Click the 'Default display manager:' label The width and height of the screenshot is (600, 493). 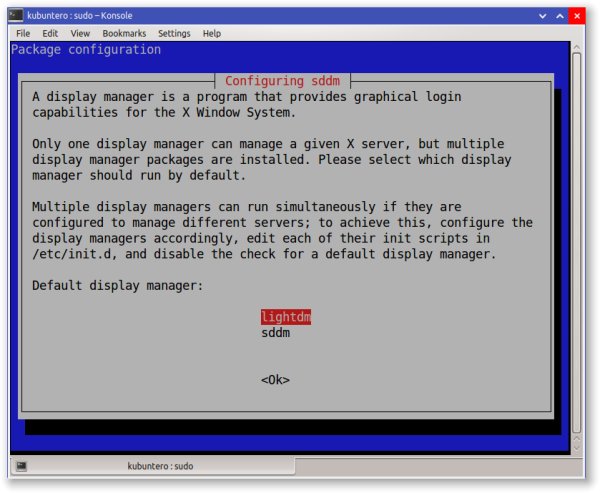coord(117,286)
